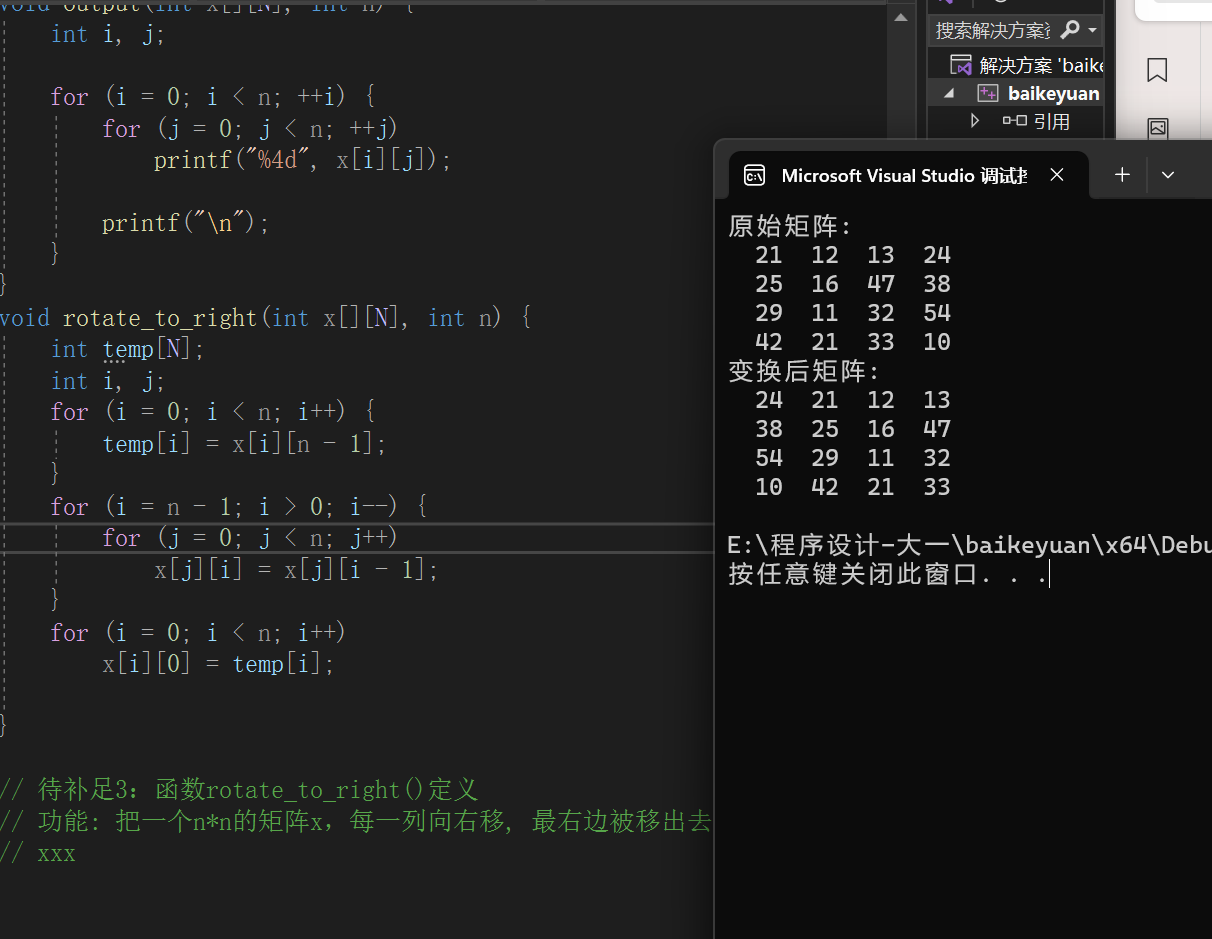Click the terminal icon on the console tab
Image resolution: width=1212 pixels, height=939 pixels.
(x=755, y=176)
